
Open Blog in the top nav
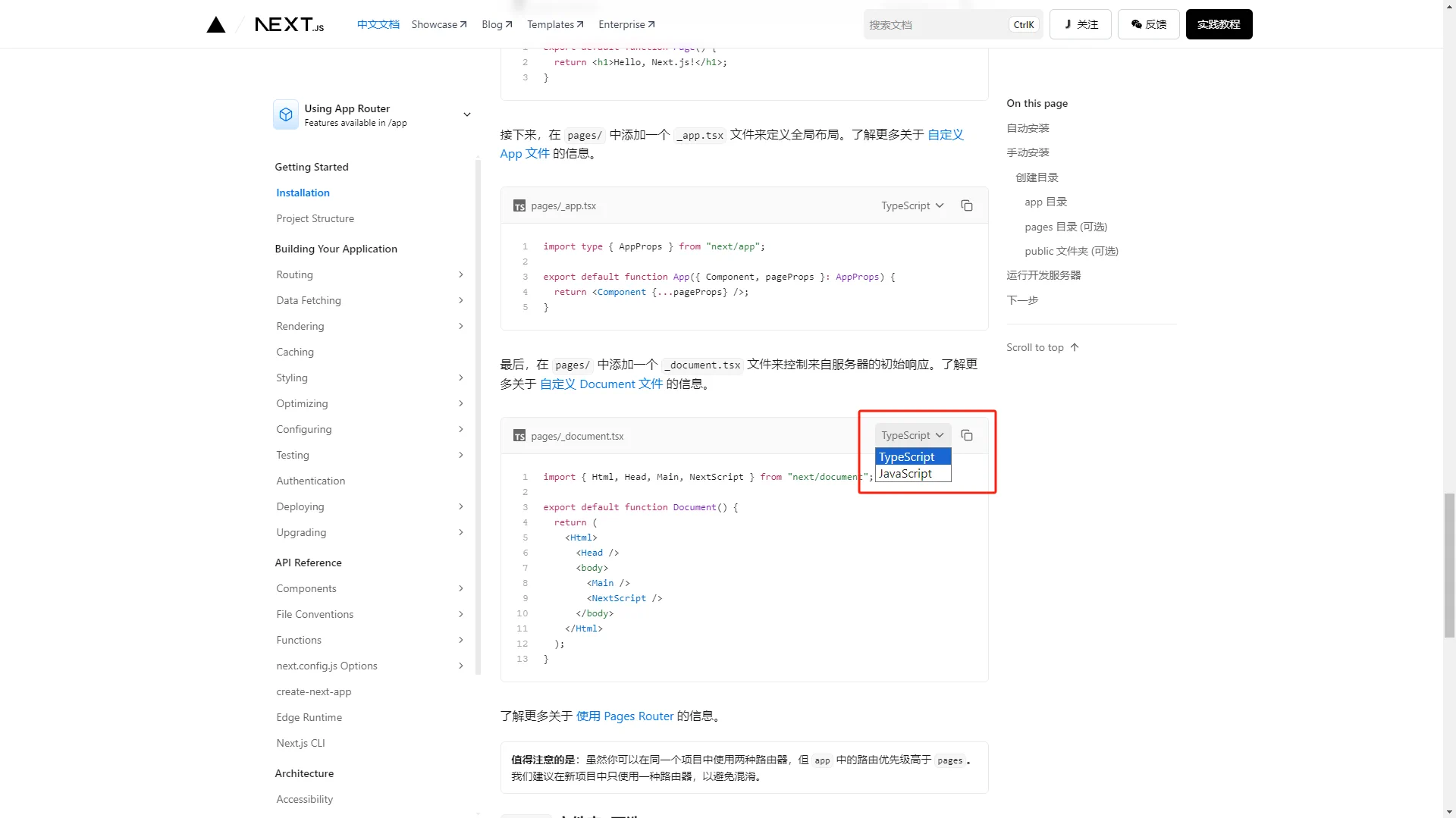497,24
